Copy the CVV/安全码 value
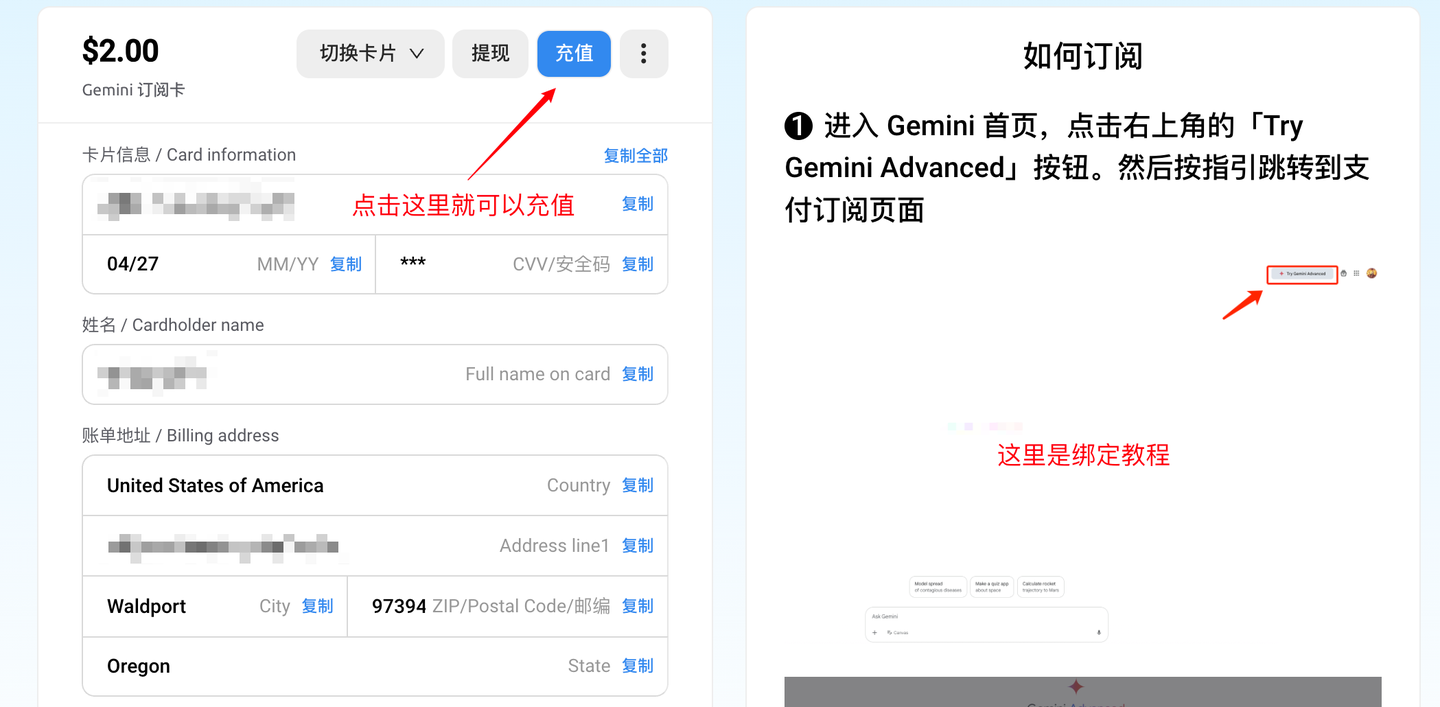 click(637, 264)
